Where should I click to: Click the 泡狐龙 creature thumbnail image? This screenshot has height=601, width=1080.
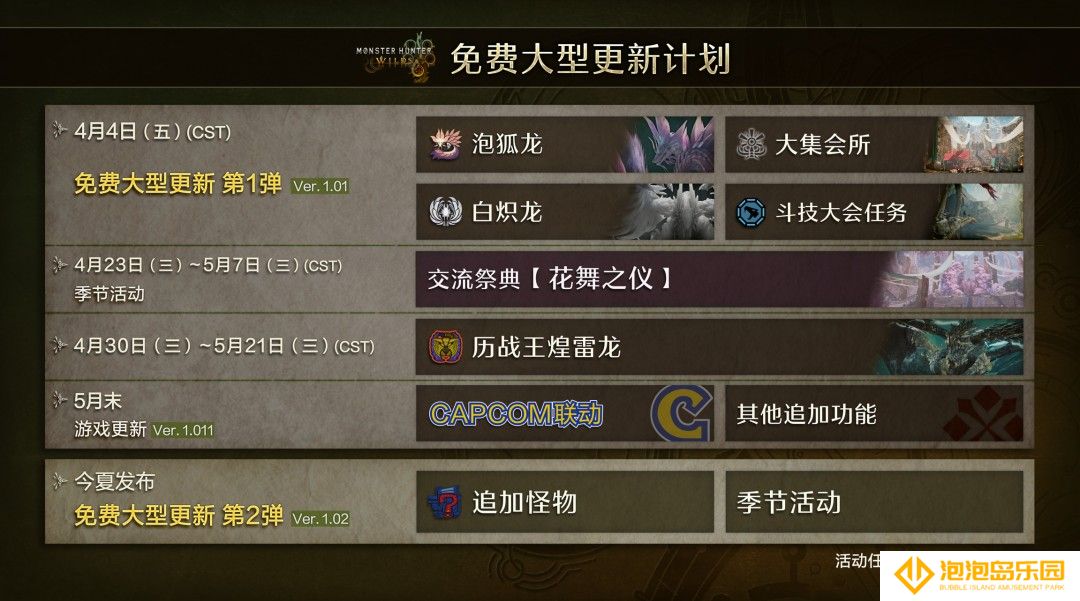[665, 145]
